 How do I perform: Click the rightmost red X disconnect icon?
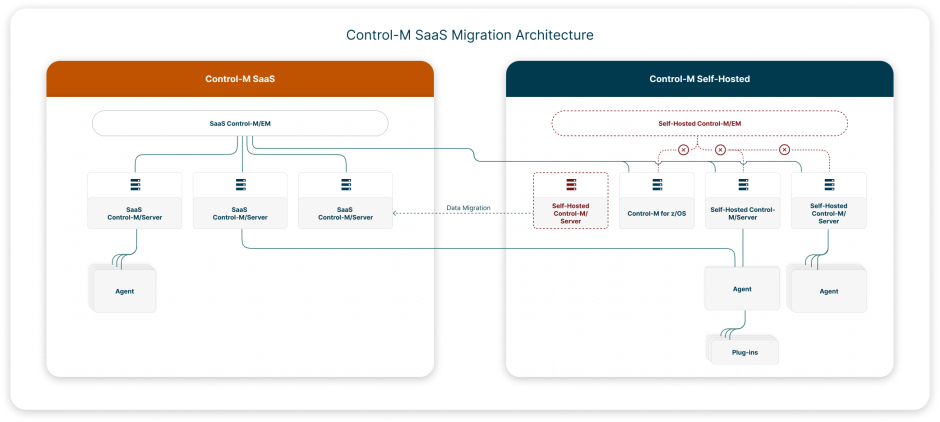pyautogui.click(x=784, y=150)
